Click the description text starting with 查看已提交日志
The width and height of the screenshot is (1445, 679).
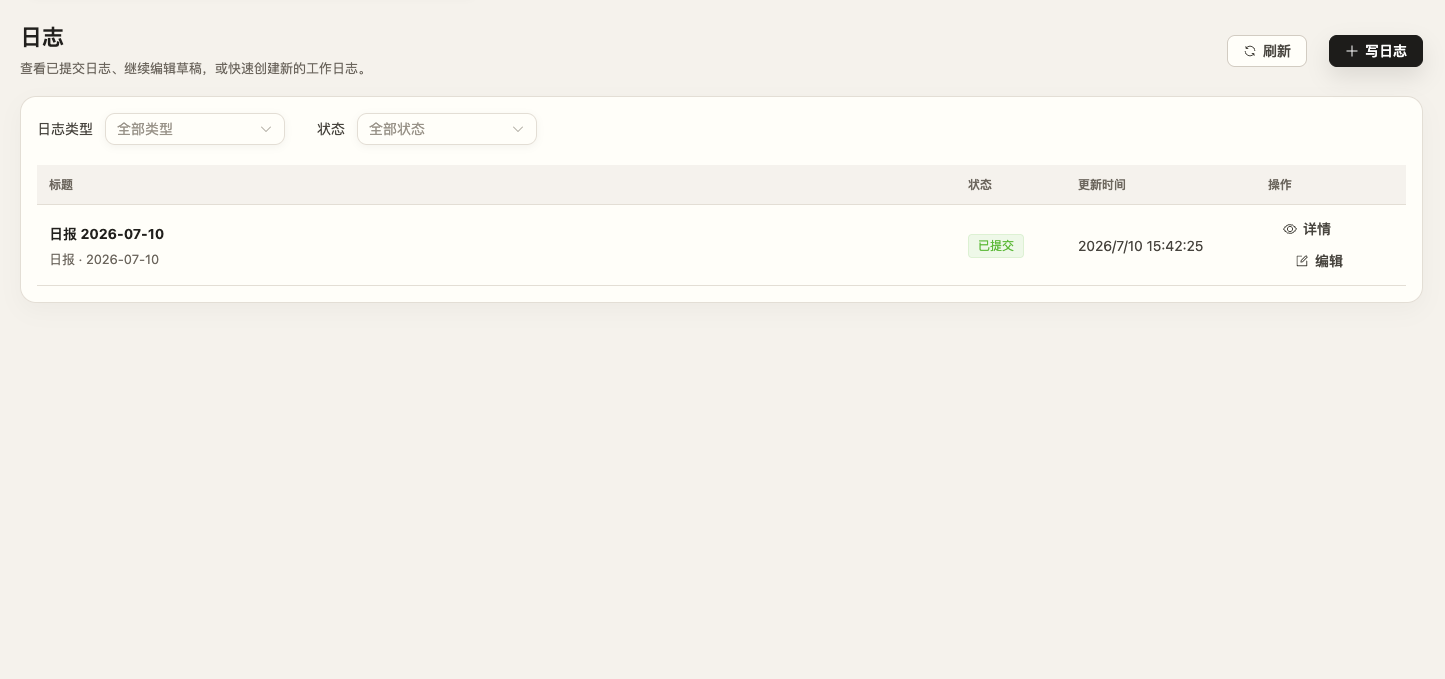(196, 69)
